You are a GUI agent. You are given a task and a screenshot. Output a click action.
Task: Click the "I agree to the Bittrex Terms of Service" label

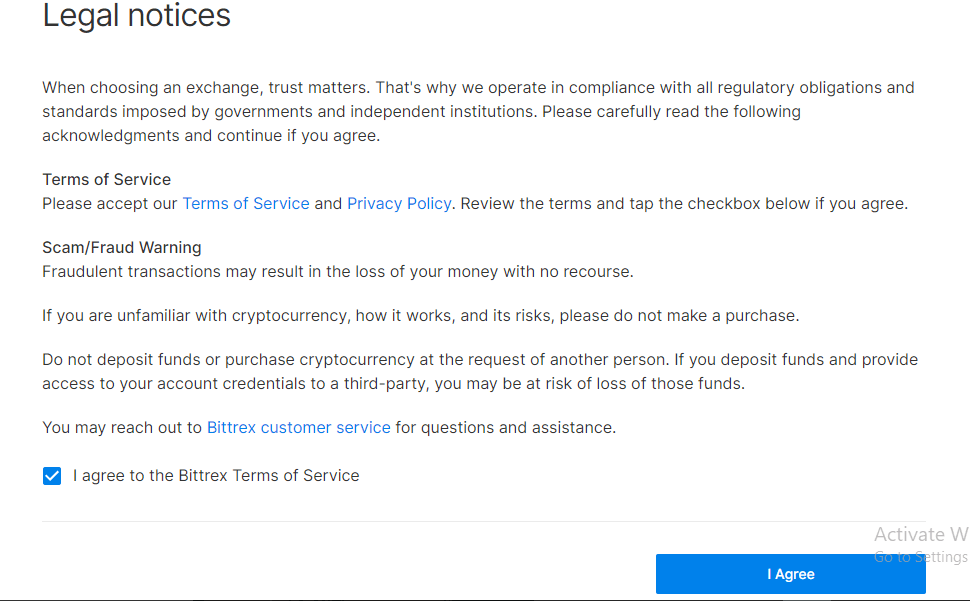pyautogui.click(x=216, y=476)
